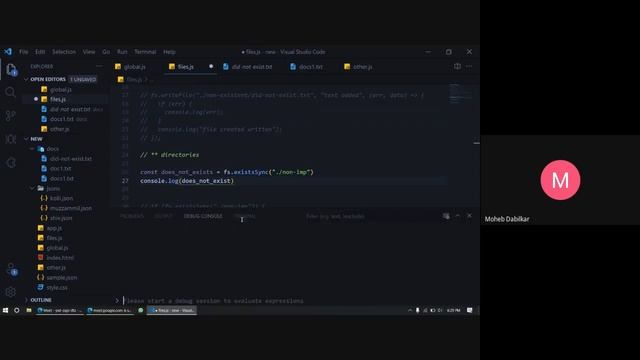The width and height of the screenshot is (640, 360).
Task: Open the Accounts menu icon
Action: [x=11, y=269]
